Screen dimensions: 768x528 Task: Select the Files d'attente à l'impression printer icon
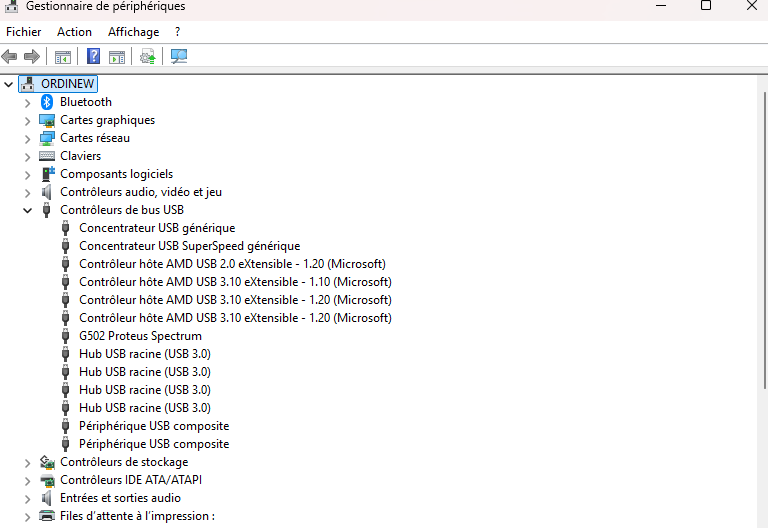tap(47, 516)
